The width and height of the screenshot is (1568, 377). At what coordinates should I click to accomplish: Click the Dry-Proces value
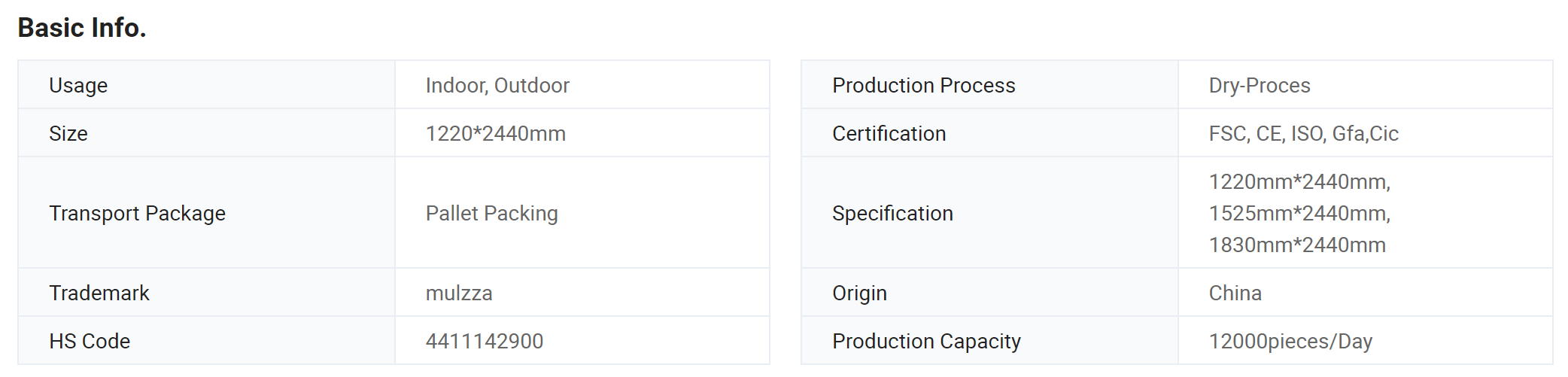(1260, 85)
